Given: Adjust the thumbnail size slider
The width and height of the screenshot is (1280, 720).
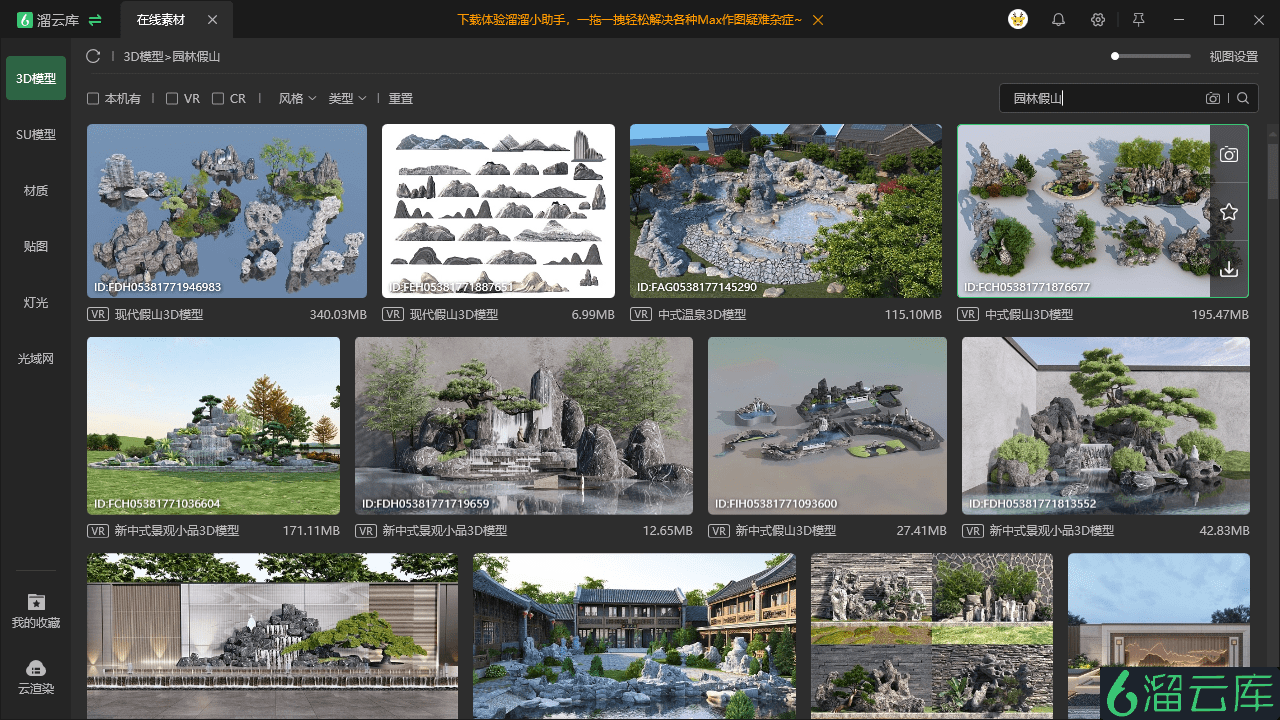Looking at the screenshot, I should point(1151,56).
